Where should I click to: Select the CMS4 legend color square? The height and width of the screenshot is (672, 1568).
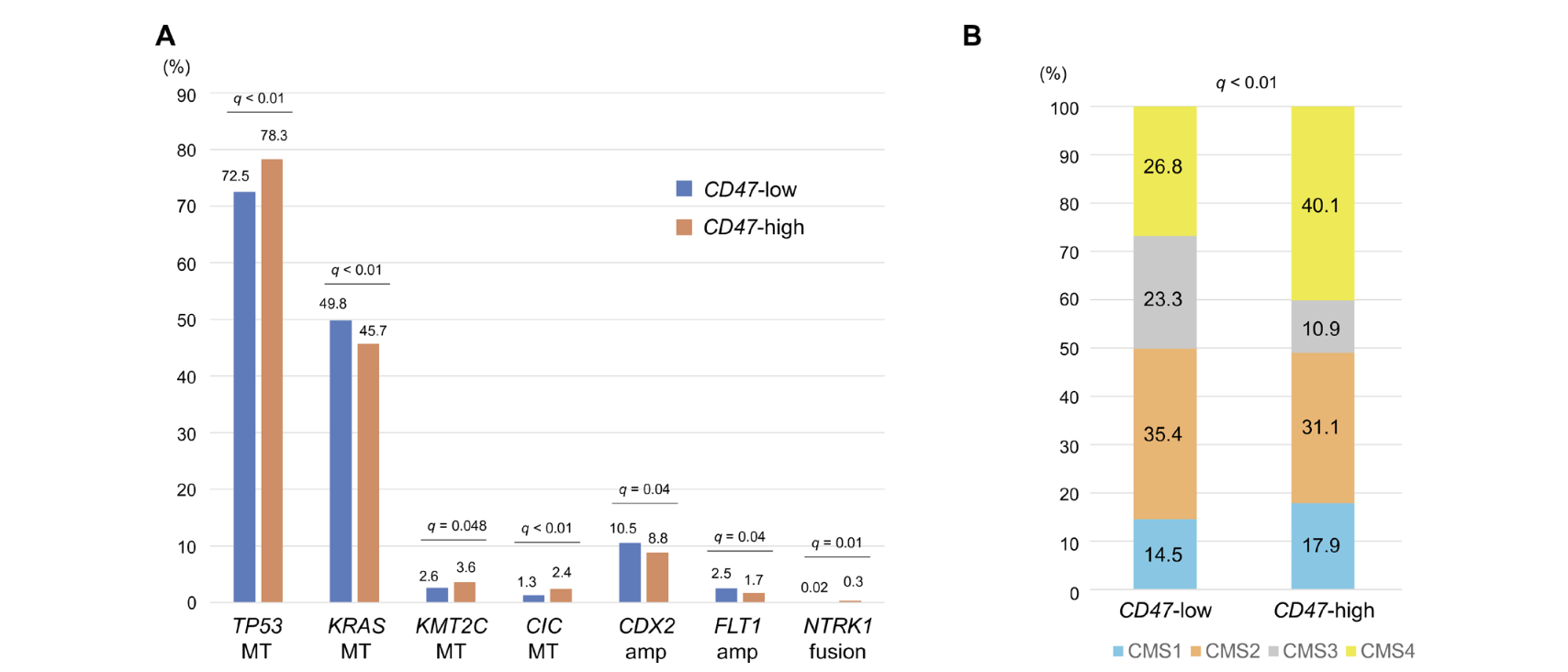pos(1351,651)
